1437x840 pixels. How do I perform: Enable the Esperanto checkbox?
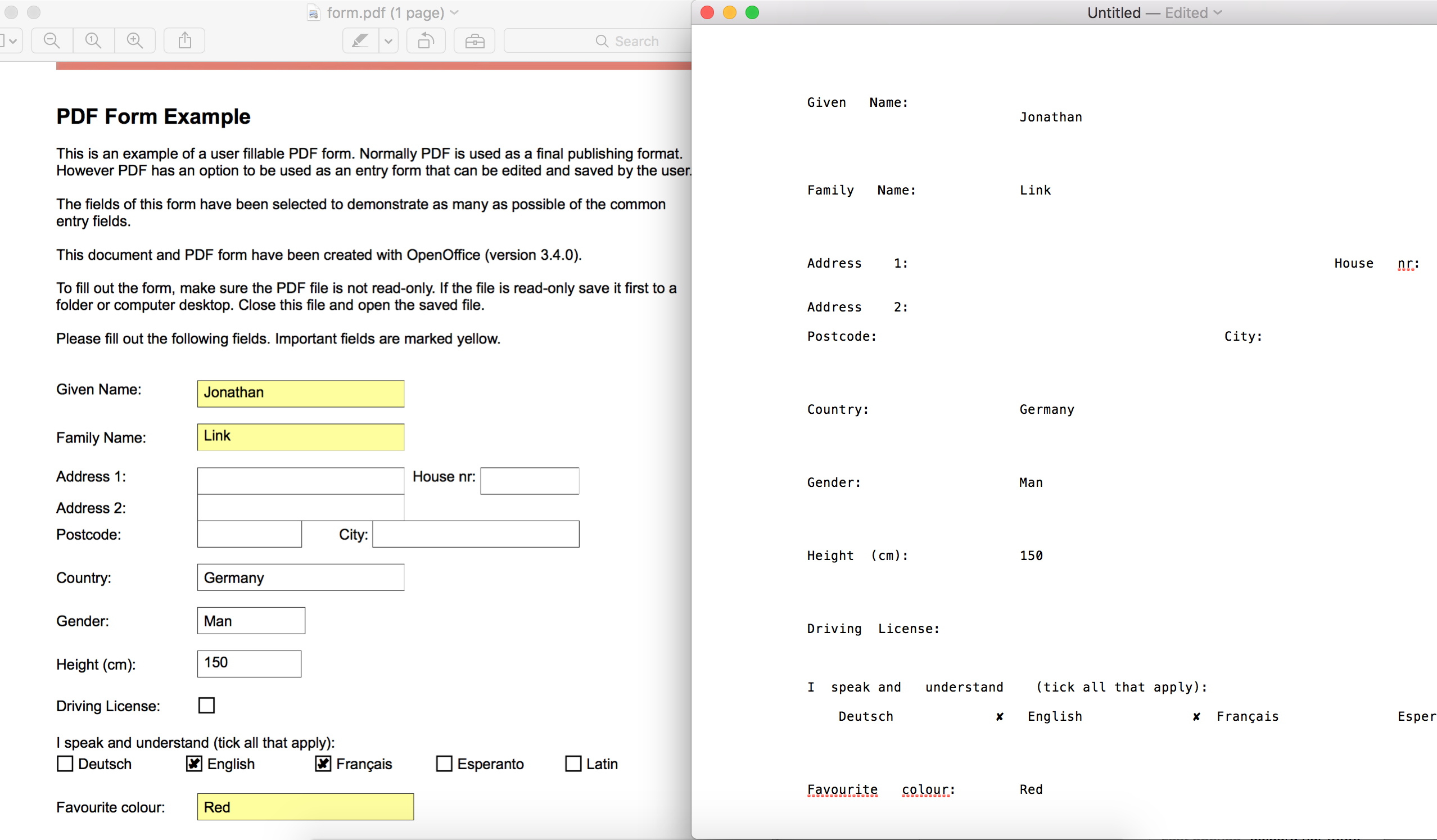coord(444,764)
